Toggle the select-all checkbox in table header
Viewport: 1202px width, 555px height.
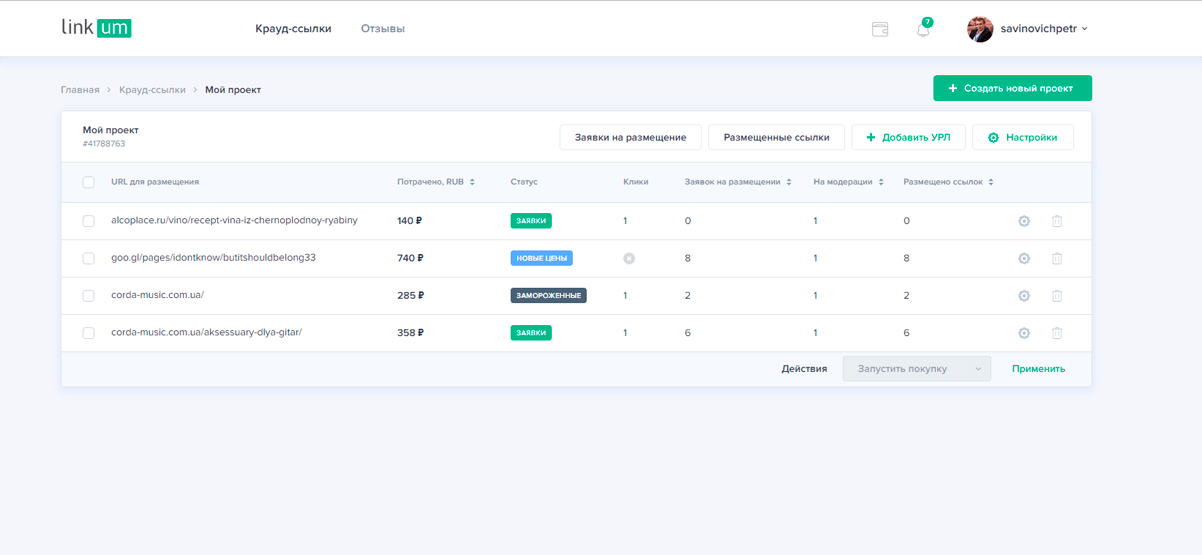point(88,182)
